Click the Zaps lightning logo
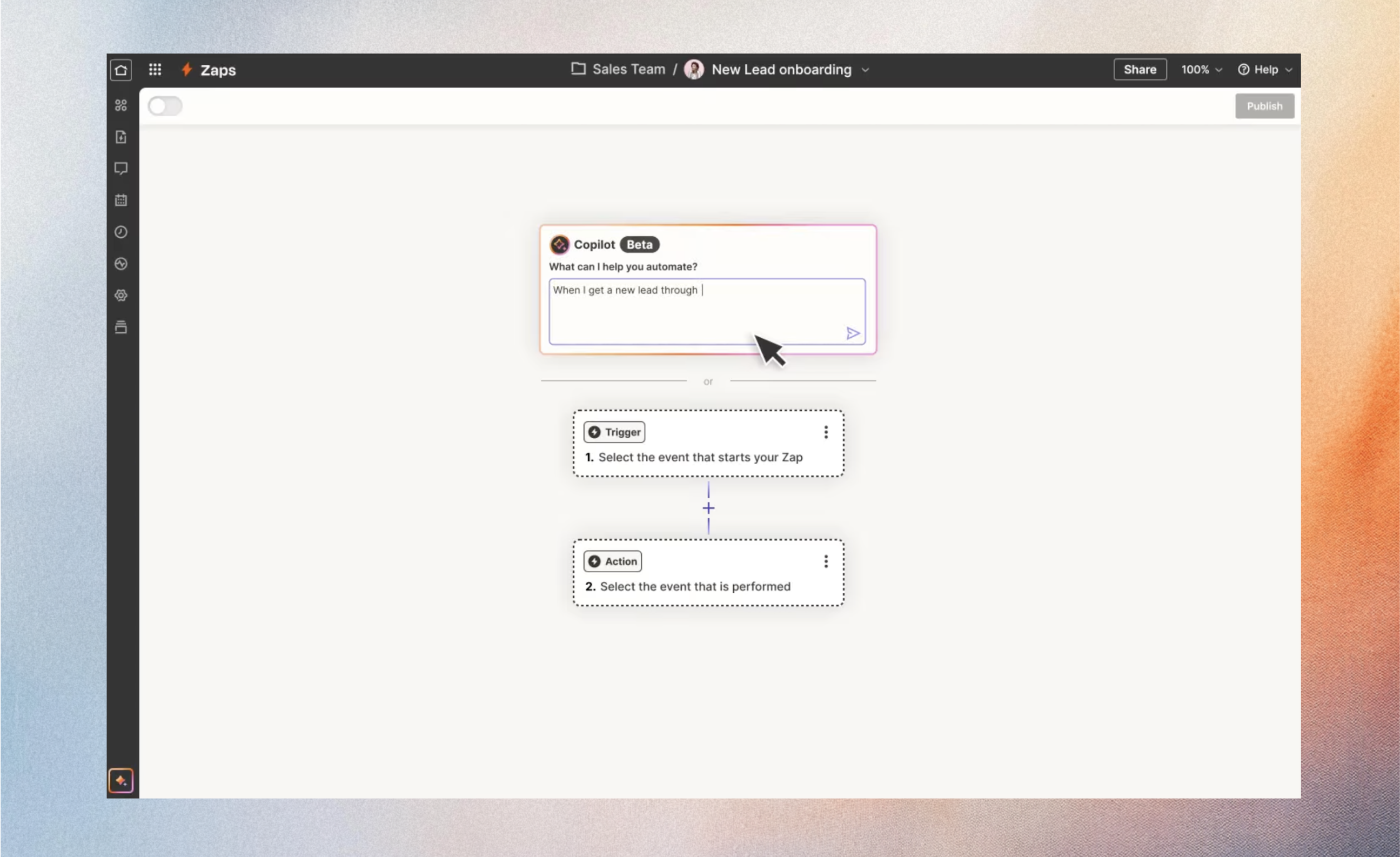1400x857 pixels. [x=187, y=69]
